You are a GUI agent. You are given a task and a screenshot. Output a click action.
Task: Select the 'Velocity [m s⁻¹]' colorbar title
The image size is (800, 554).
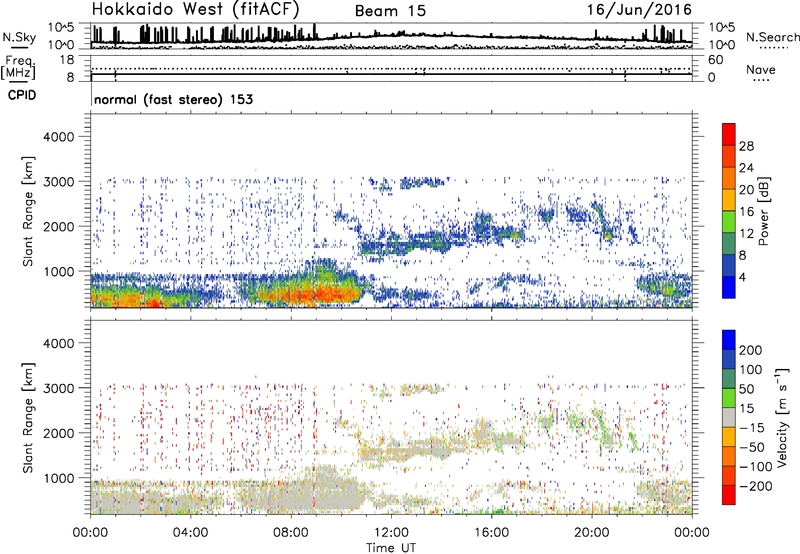pos(782,417)
